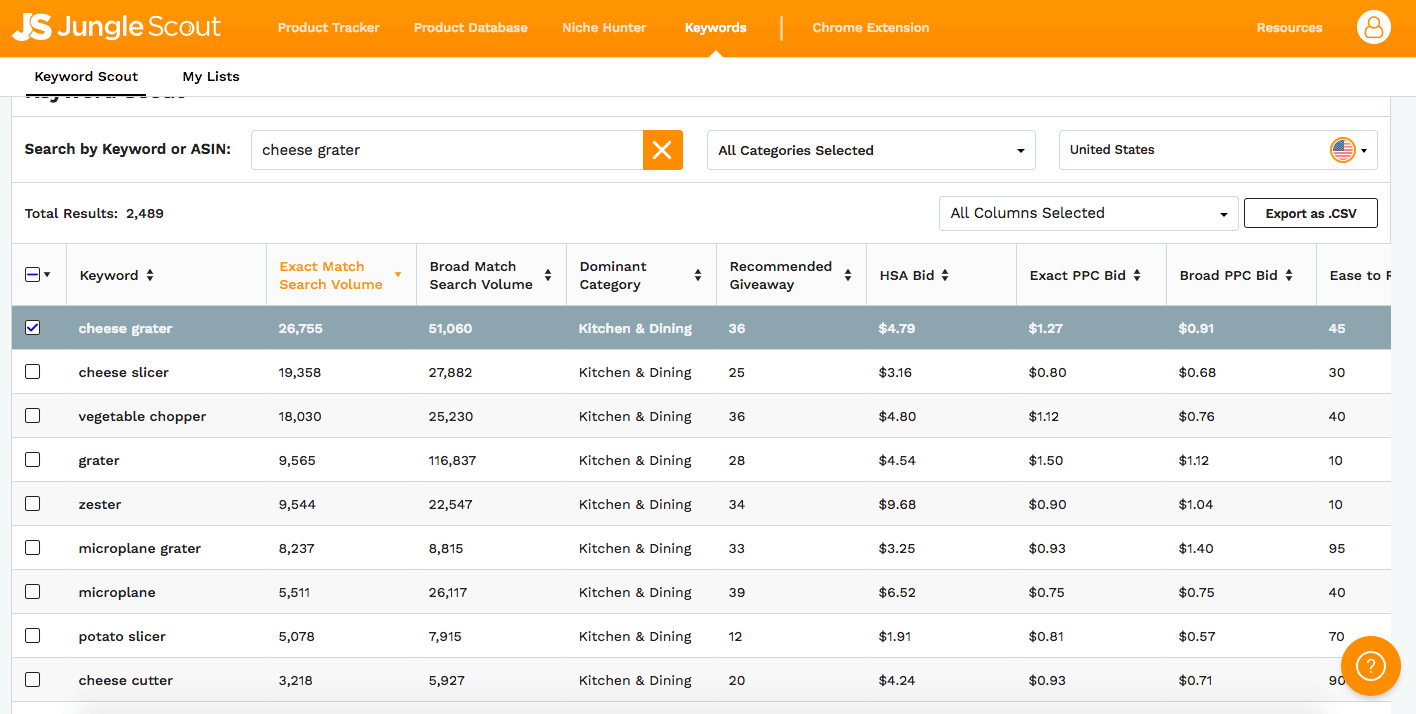Open the United States marketplace dropdown

point(1218,150)
